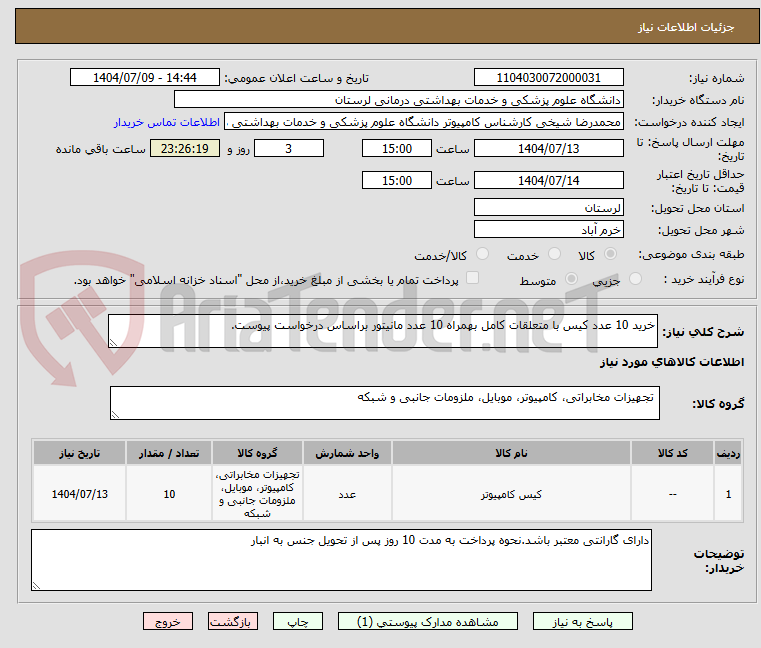The height and width of the screenshot is (648, 761).
Task: Click the تاریخ نیاز column header
Action: (x=80, y=453)
